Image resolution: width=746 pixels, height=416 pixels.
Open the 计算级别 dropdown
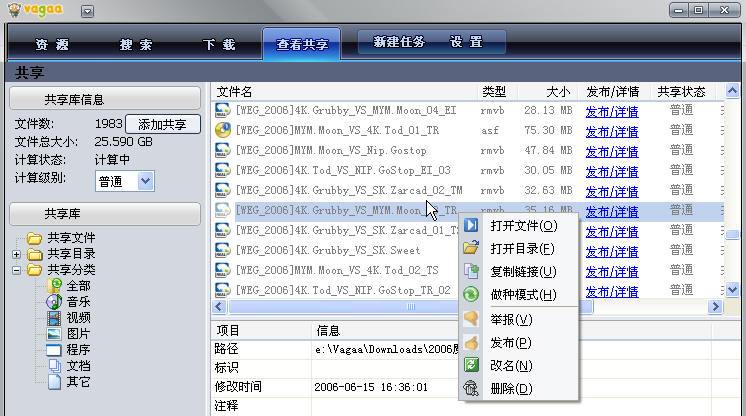point(145,181)
